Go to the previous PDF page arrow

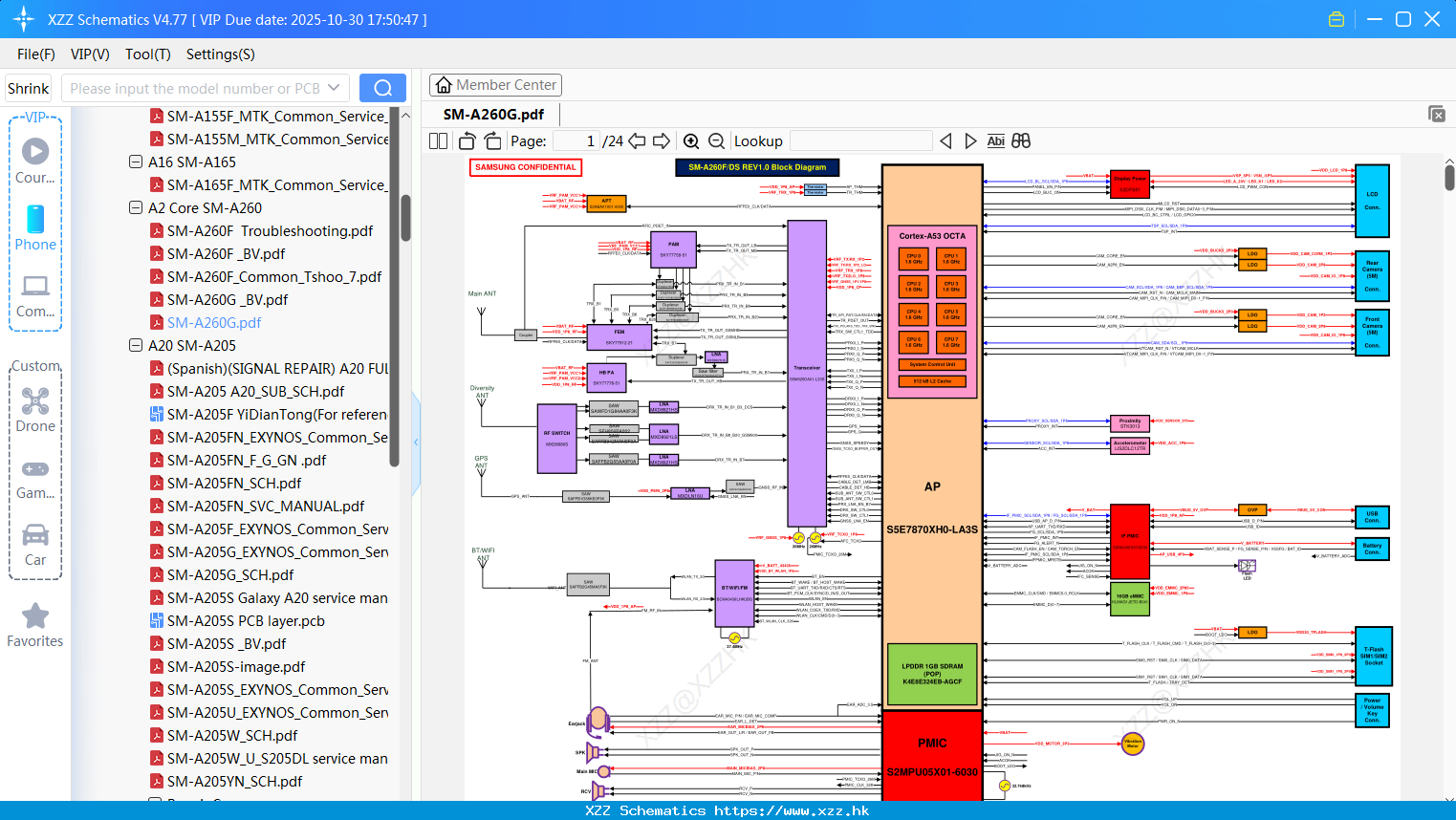[x=637, y=141]
